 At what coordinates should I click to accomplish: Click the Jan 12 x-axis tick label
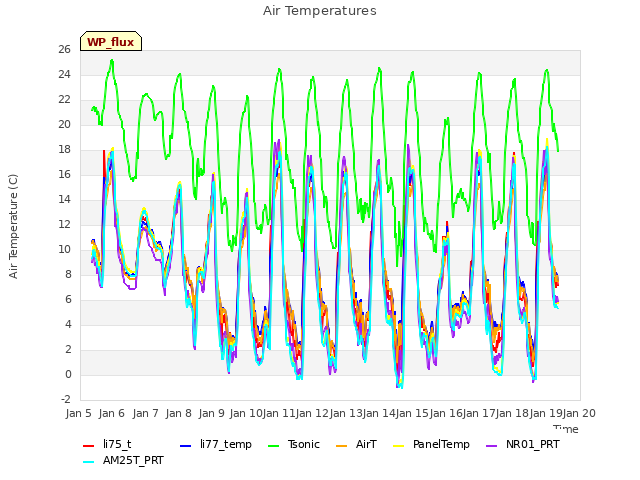click(312, 413)
